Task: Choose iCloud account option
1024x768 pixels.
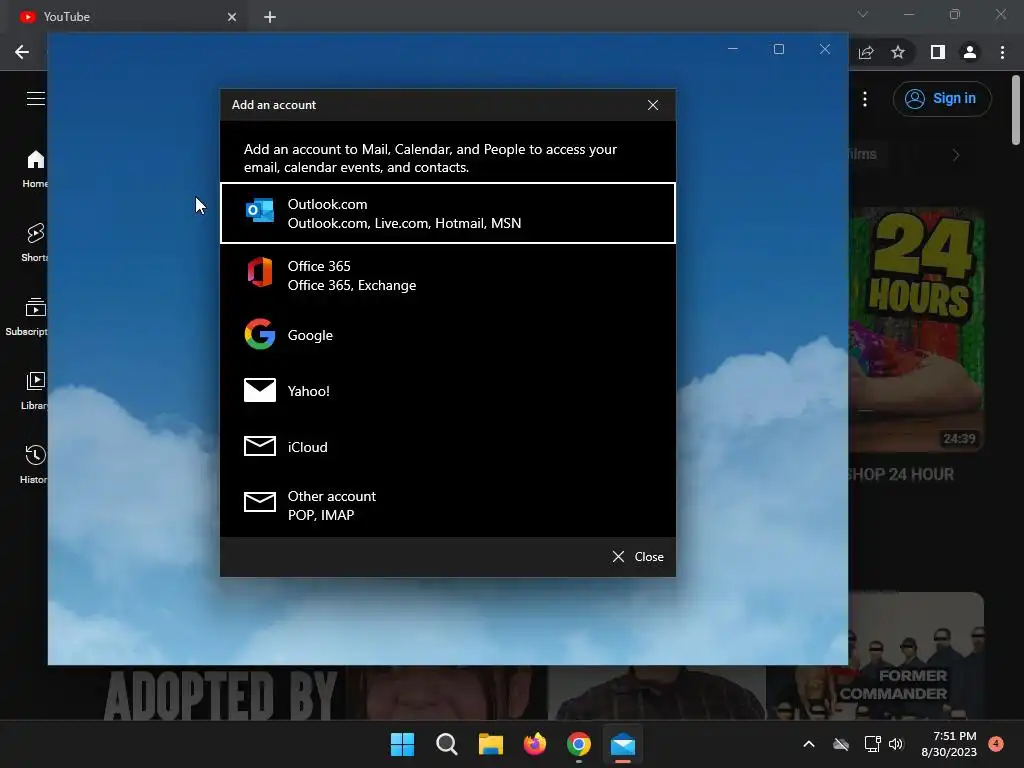Action: tap(448, 447)
